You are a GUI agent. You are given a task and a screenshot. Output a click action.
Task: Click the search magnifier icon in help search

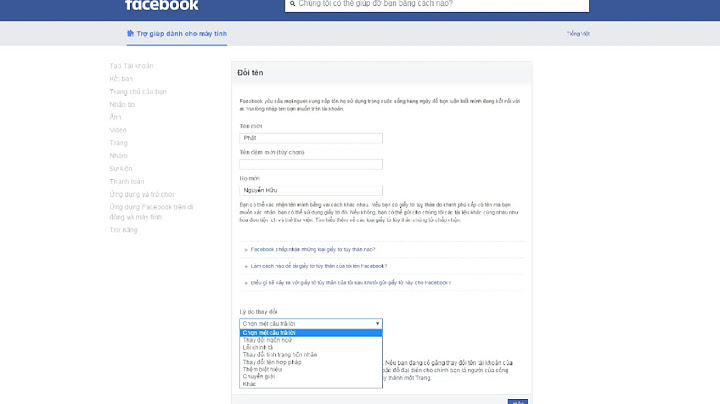click(x=292, y=4)
